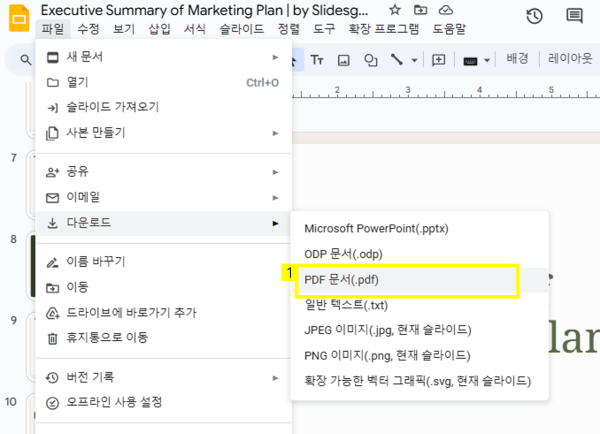600x434 pixels.
Task: Click the Google Slides home logo
Action: coord(17,18)
